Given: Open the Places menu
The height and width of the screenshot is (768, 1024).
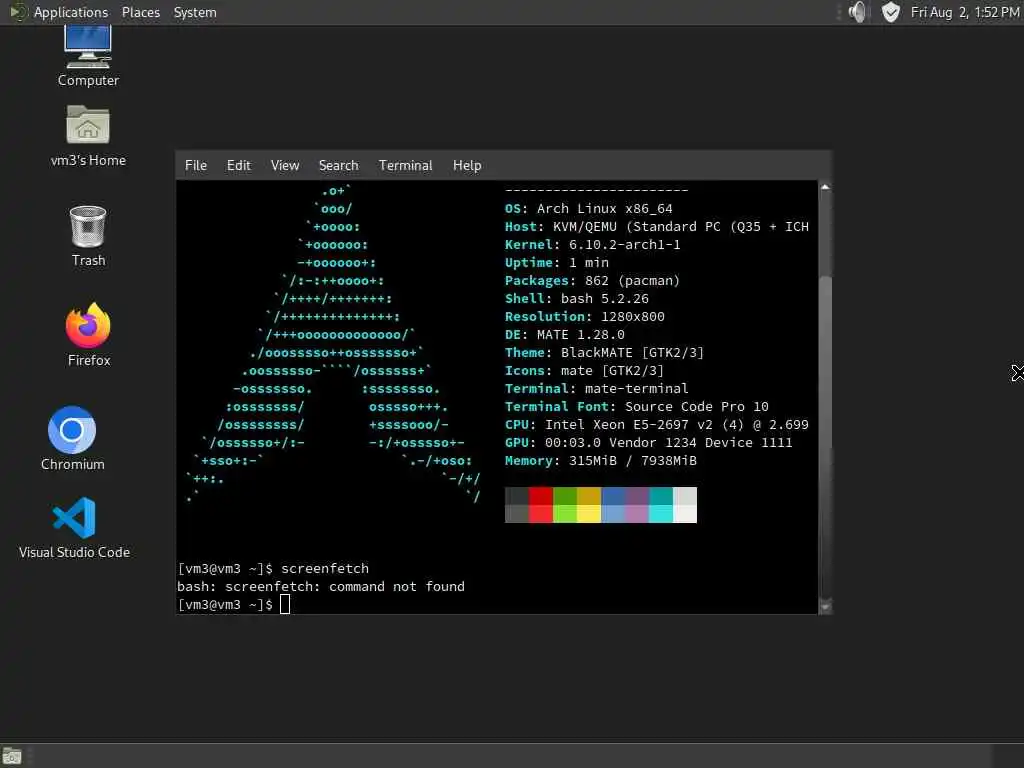Looking at the screenshot, I should (x=140, y=12).
